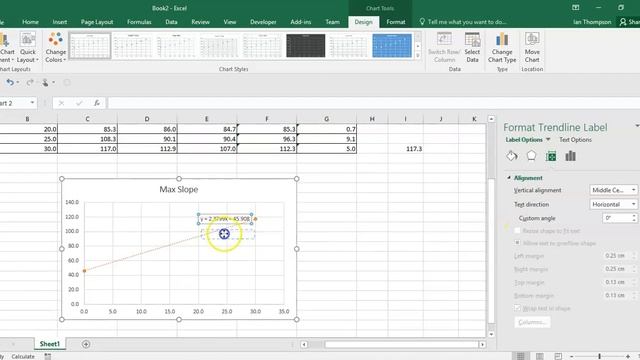Image resolution: width=640 pixels, height=360 pixels.
Task: Open Review ribbon tab
Action: tap(200, 22)
